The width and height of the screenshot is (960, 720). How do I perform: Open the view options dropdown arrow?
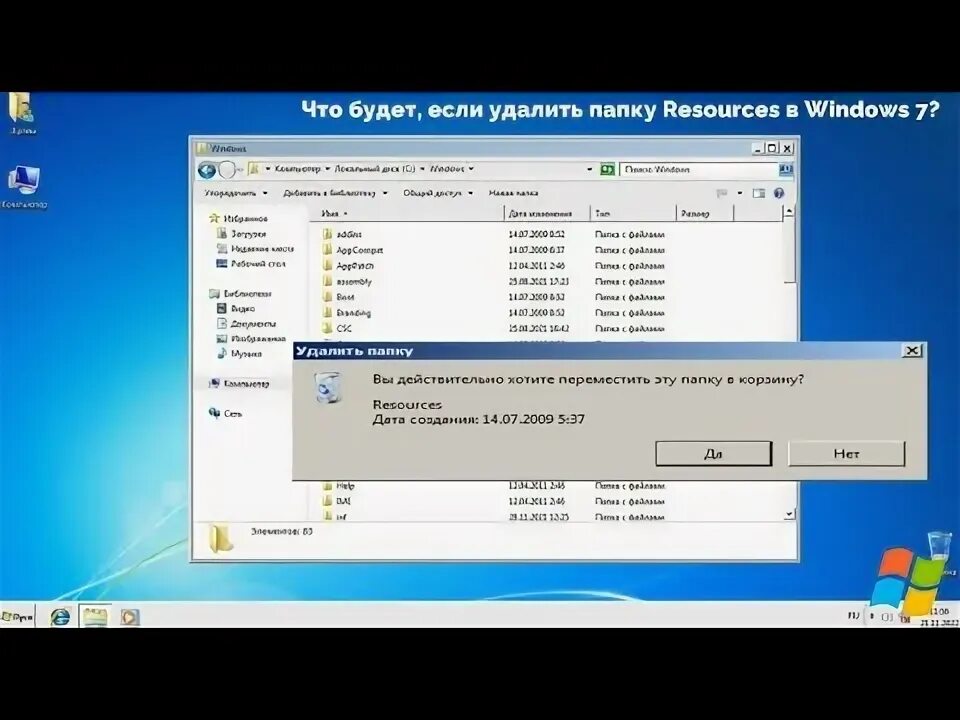(740, 193)
